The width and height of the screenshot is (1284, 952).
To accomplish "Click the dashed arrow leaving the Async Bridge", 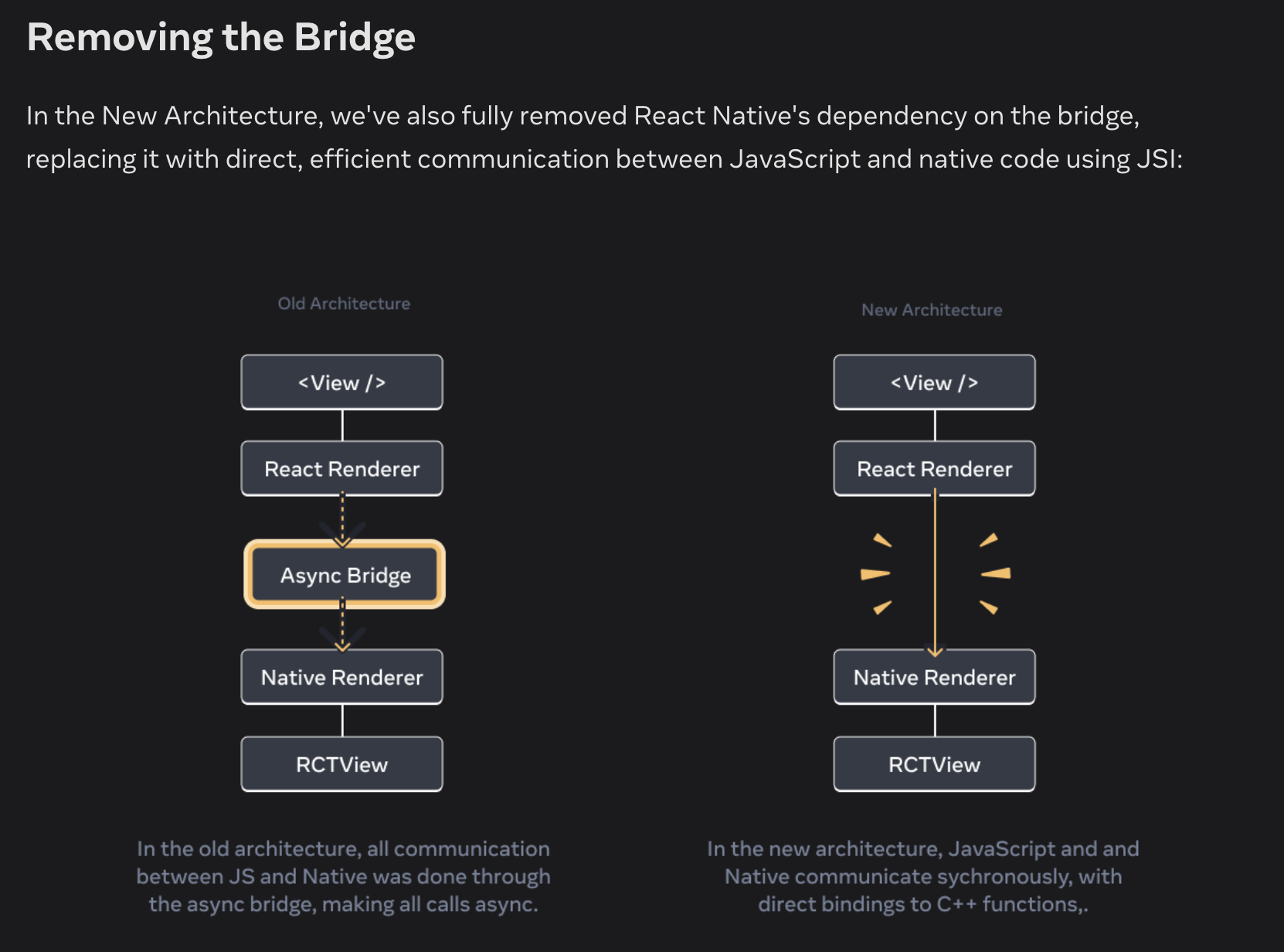I will pyautogui.click(x=342, y=627).
